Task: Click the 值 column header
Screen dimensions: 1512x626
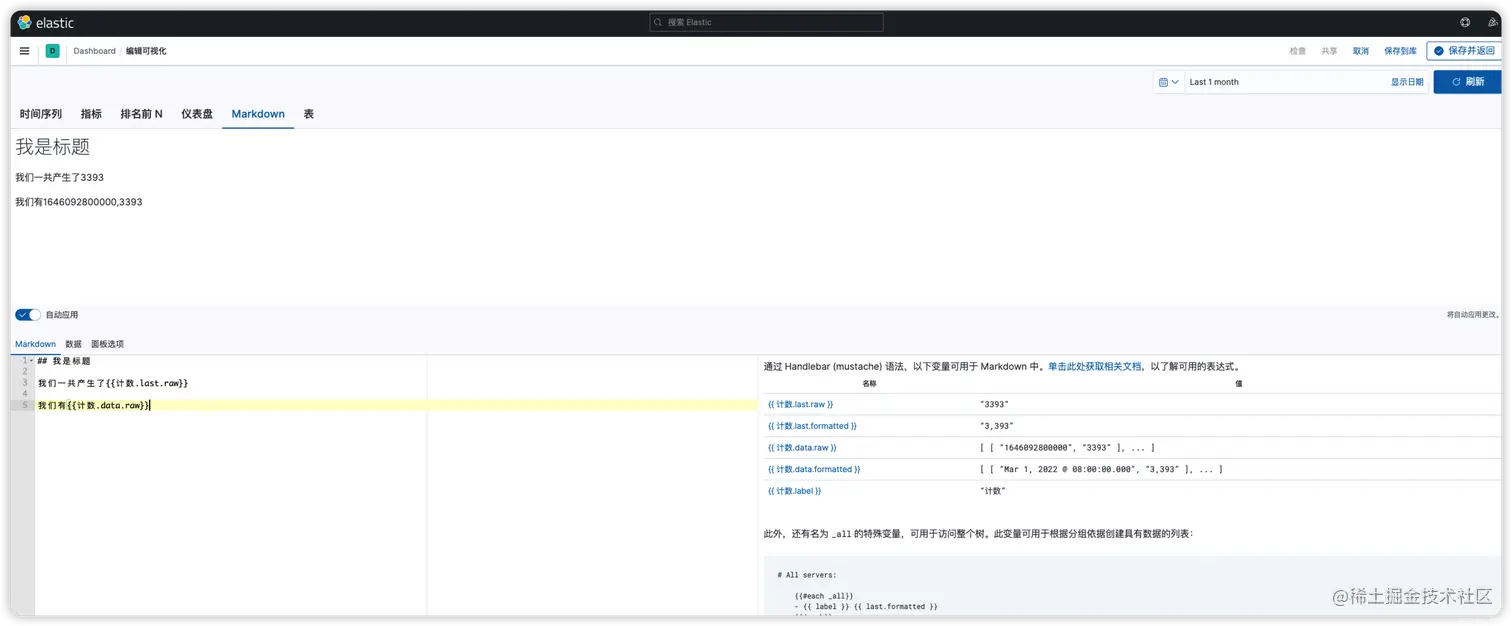Action: 1239,383
